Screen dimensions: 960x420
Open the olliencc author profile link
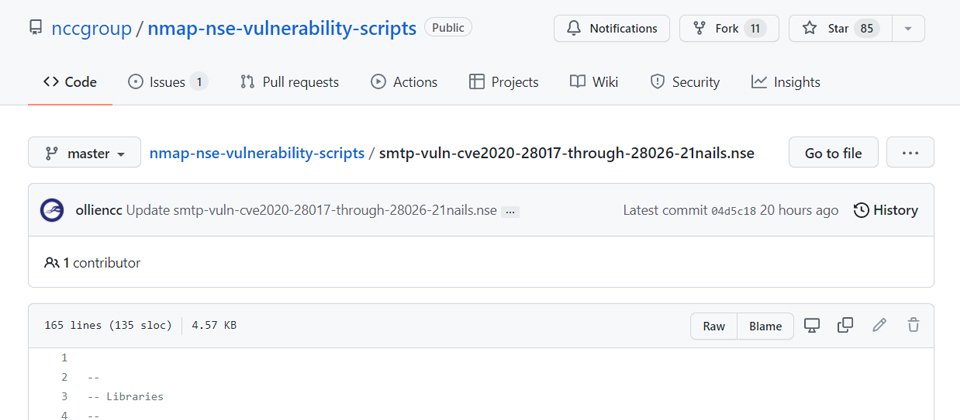99,211
